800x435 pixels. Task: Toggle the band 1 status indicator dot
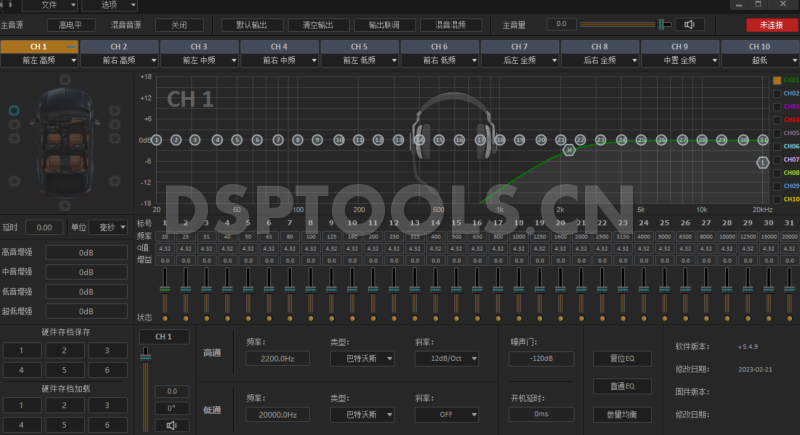coord(163,317)
